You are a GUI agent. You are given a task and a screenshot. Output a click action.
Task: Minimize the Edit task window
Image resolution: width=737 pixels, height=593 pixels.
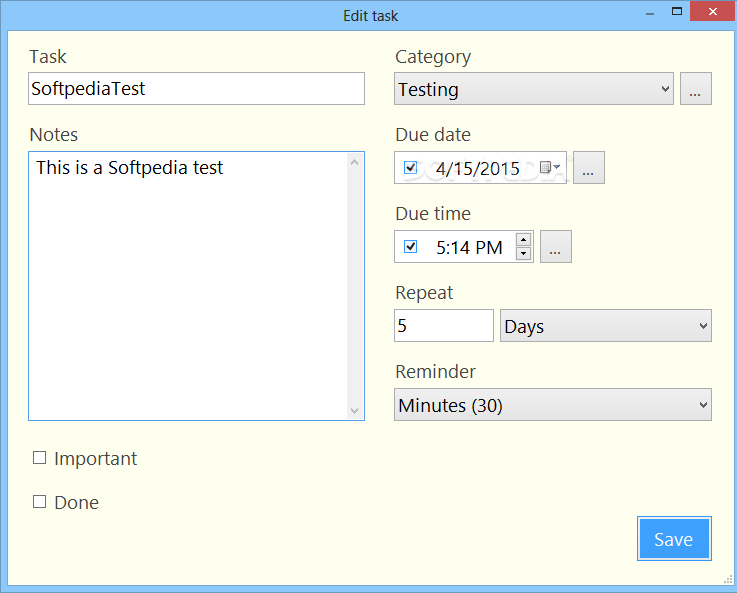pos(650,13)
